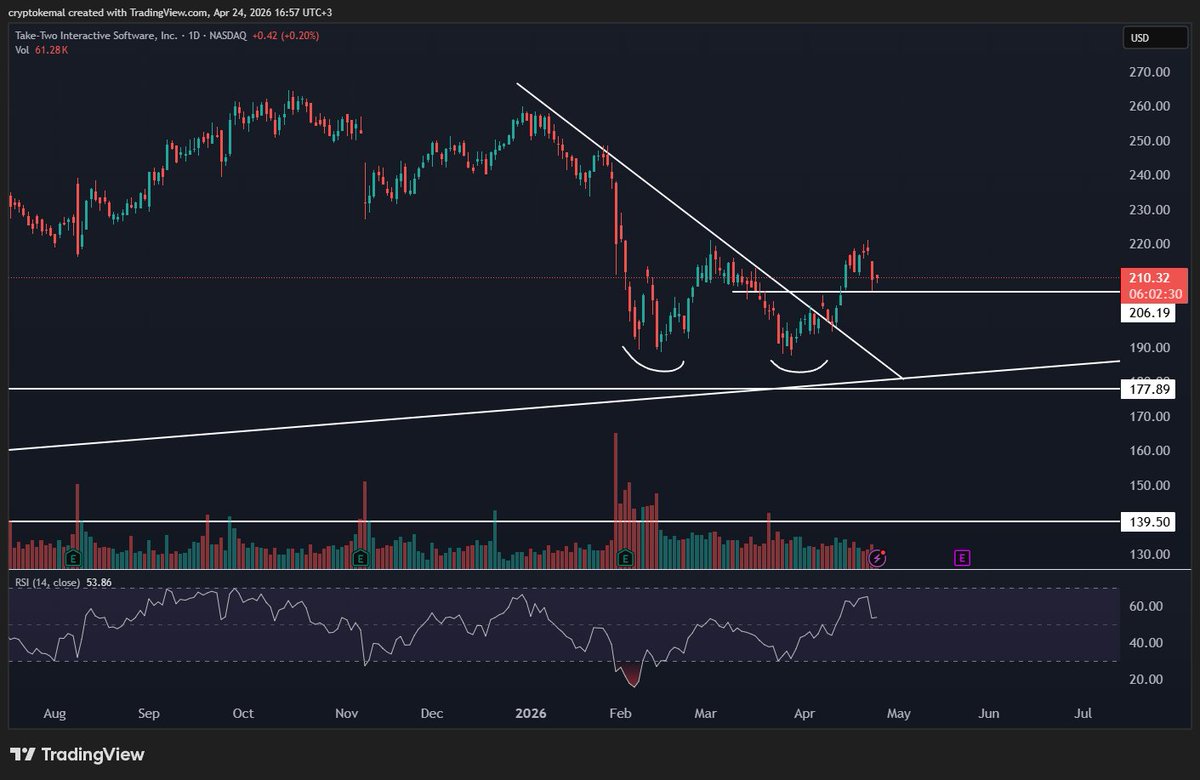
Task: Click the horizontal line price label 206.19
Action: pyautogui.click(x=1148, y=313)
